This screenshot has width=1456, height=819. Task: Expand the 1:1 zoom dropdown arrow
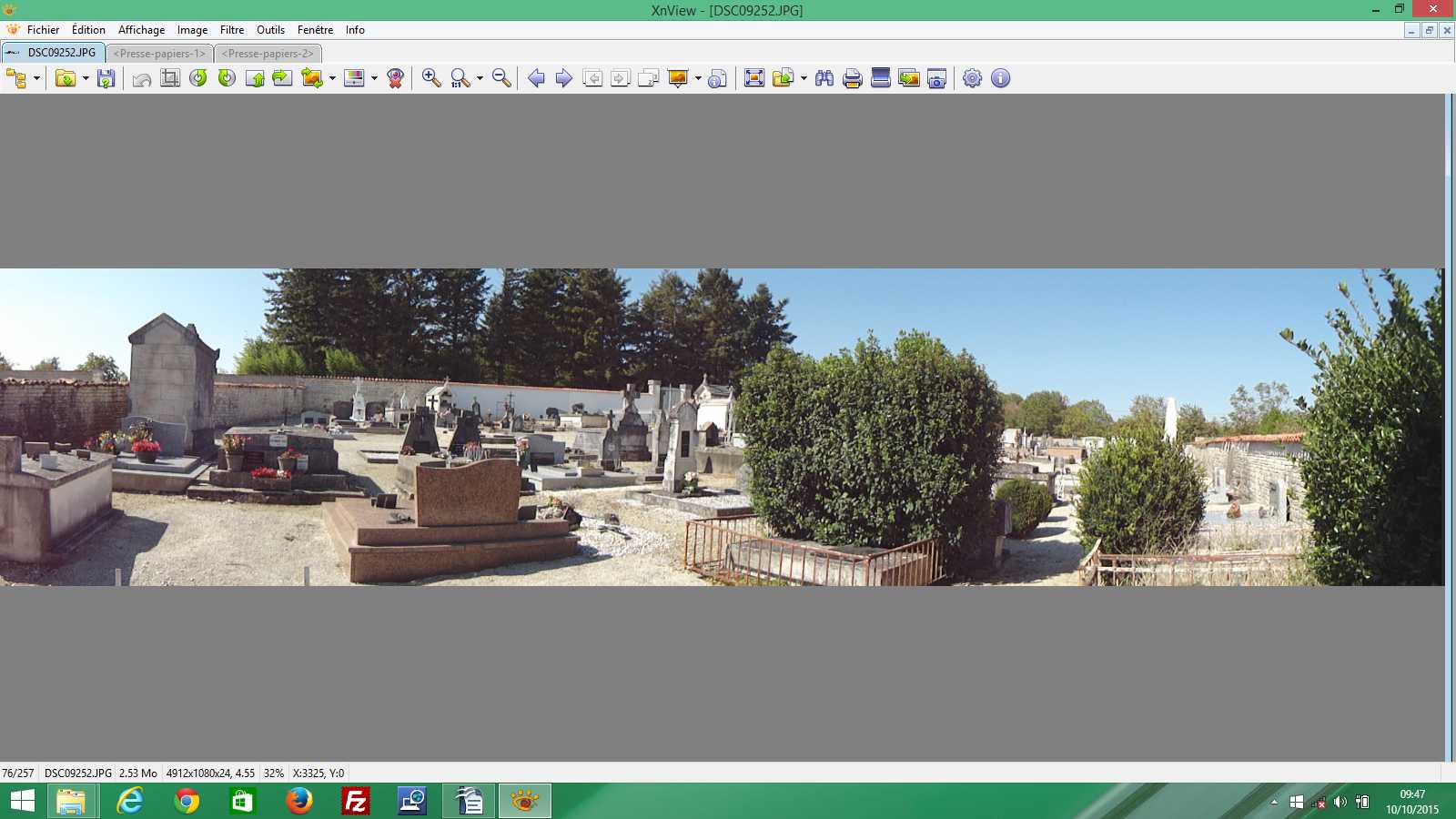click(480, 78)
